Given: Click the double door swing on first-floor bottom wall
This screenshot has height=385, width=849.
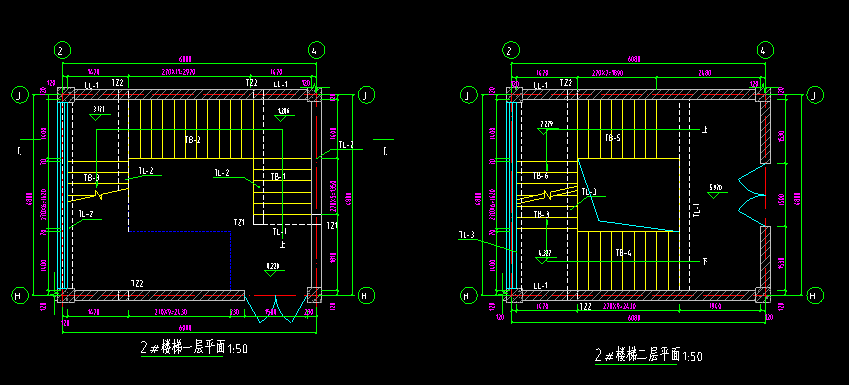Looking at the screenshot, I should click(x=276, y=308).
